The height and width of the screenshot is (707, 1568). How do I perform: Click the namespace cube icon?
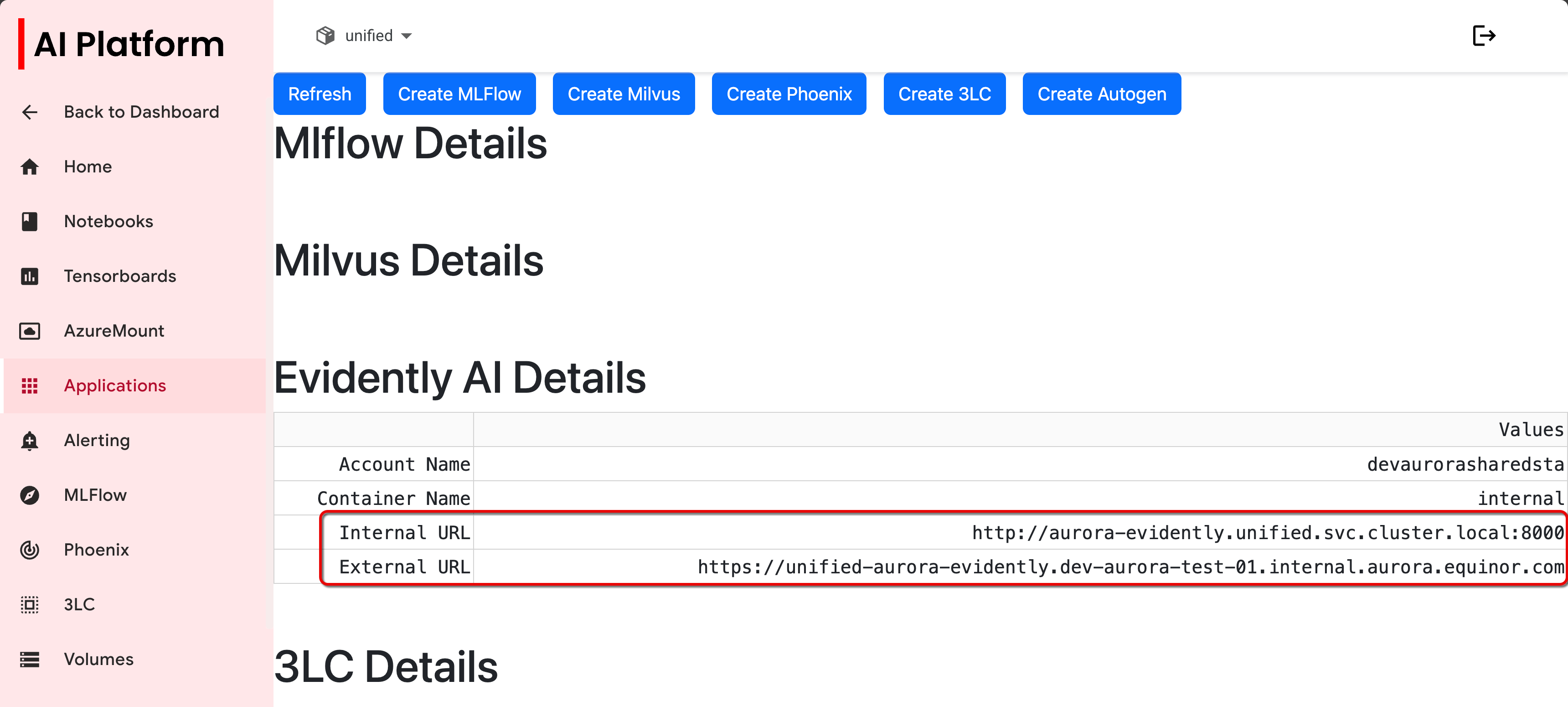click(x=325, y=36)
